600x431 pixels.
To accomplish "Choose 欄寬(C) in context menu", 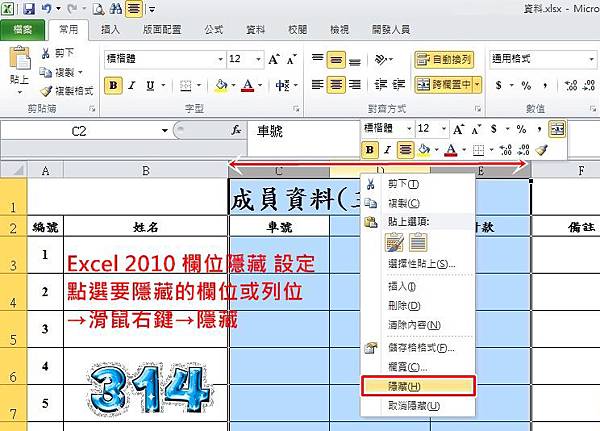I will (x=418, y=367).
